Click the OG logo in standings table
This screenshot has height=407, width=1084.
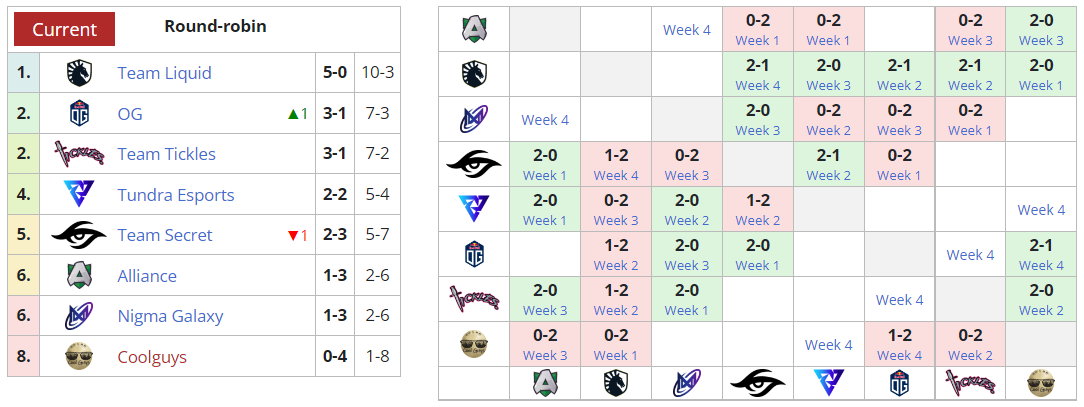point(78,114)
